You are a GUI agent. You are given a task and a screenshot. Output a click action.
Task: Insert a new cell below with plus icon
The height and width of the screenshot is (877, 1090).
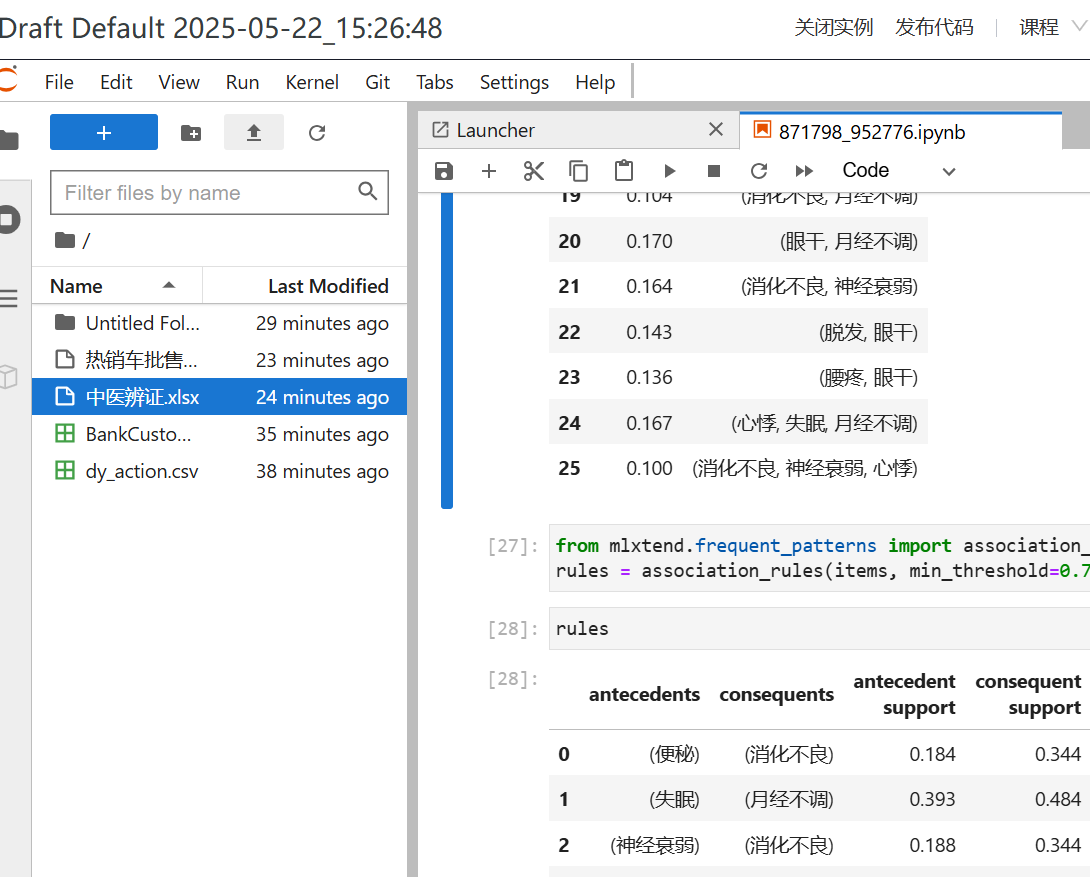(489, 171)
